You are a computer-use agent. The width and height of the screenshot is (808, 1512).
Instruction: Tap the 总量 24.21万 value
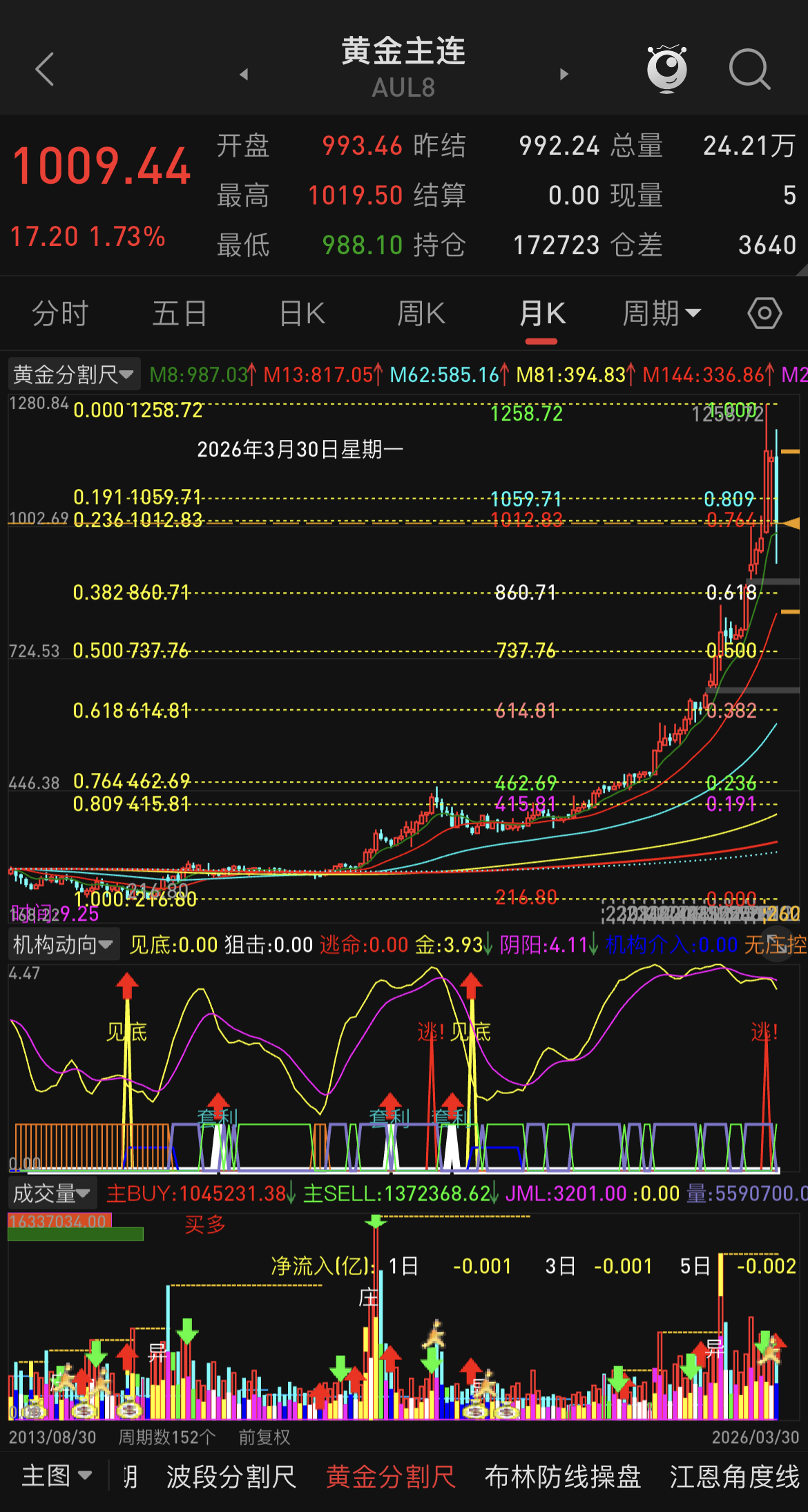click(749, 146)
